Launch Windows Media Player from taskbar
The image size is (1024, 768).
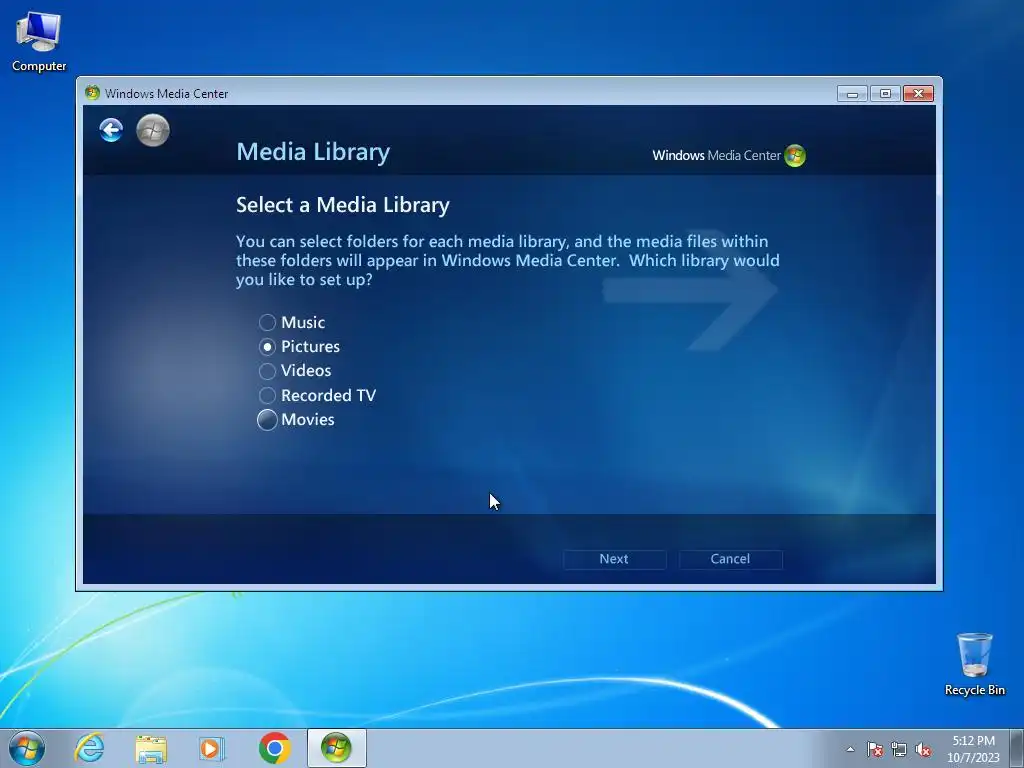212,748
